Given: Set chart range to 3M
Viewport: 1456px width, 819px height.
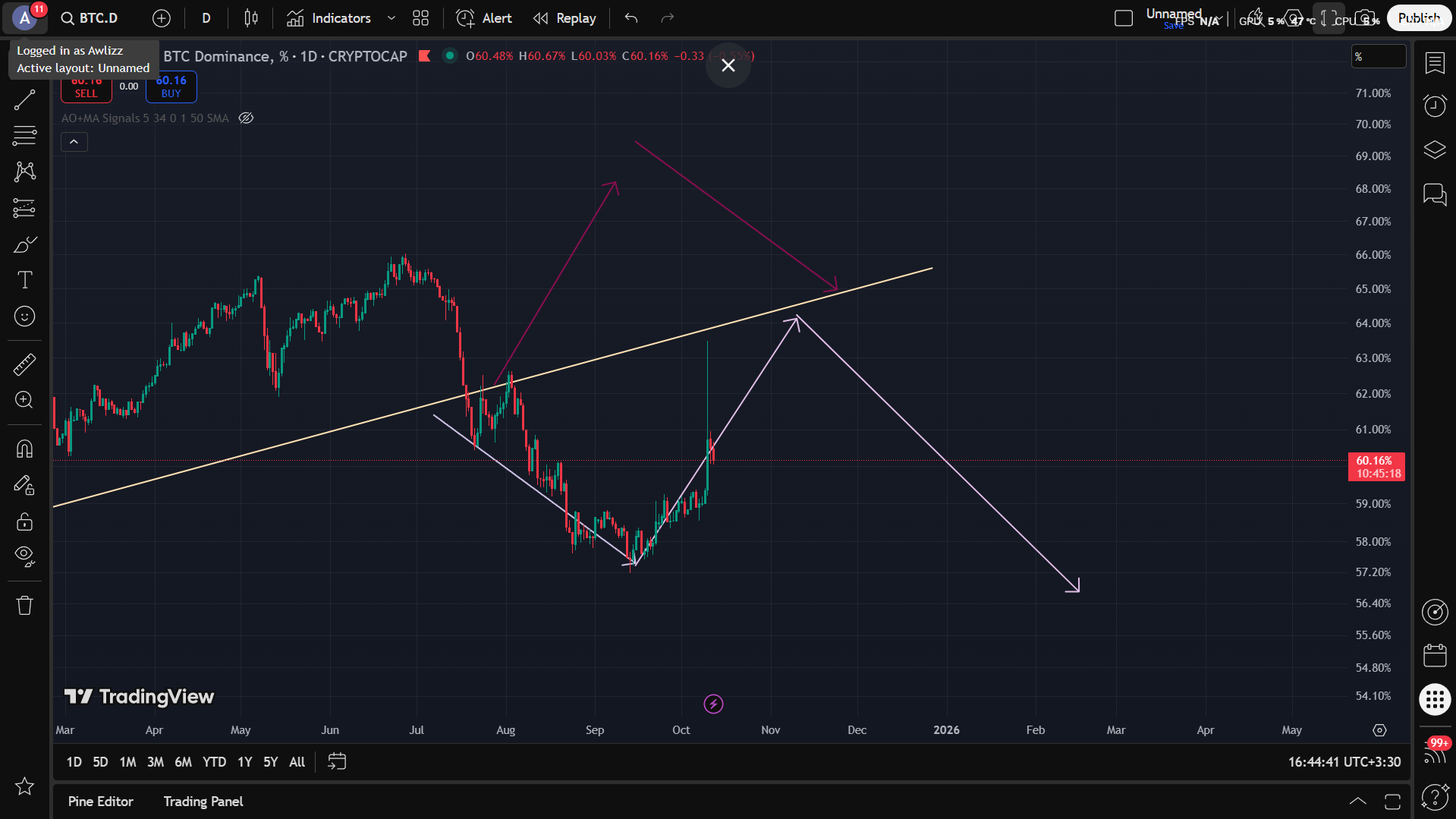Looking at the screenshot, I should (x=155, y=761).
